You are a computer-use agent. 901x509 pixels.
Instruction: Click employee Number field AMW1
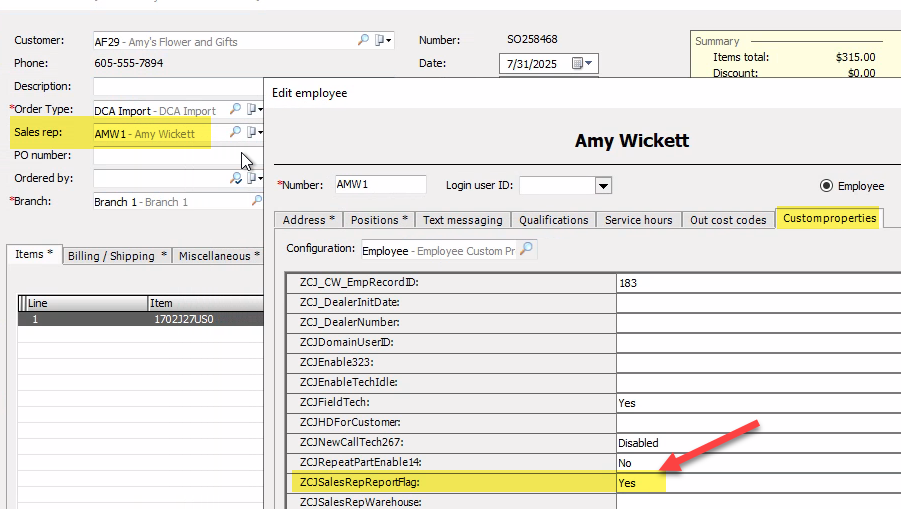pos(380,184)
